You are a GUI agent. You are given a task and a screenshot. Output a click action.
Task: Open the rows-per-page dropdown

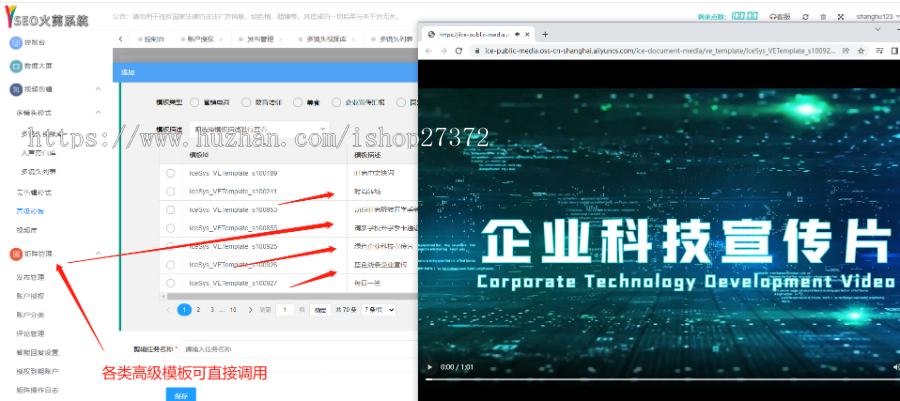378,310
